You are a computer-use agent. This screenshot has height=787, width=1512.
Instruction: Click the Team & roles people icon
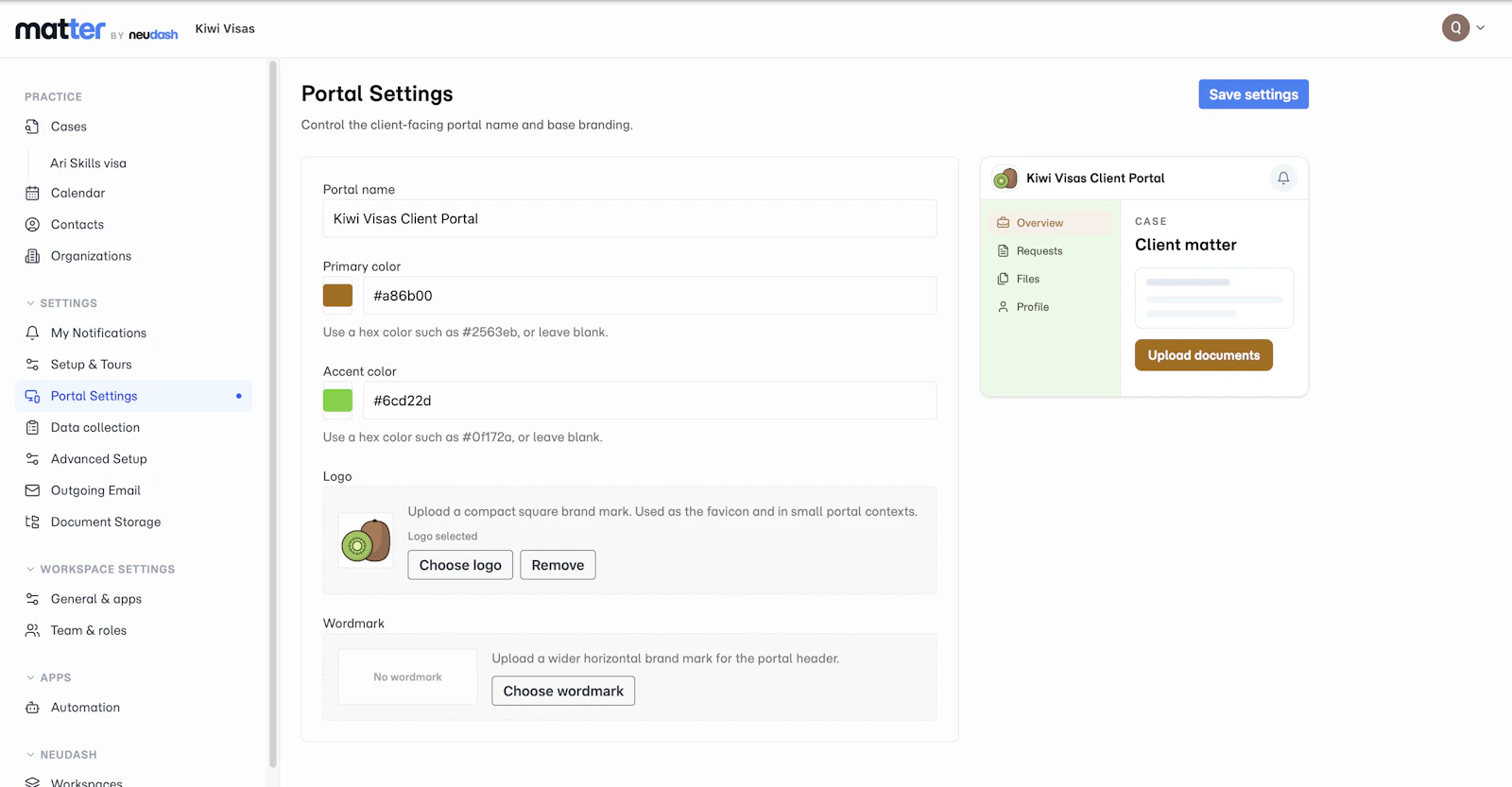[32, 630]
